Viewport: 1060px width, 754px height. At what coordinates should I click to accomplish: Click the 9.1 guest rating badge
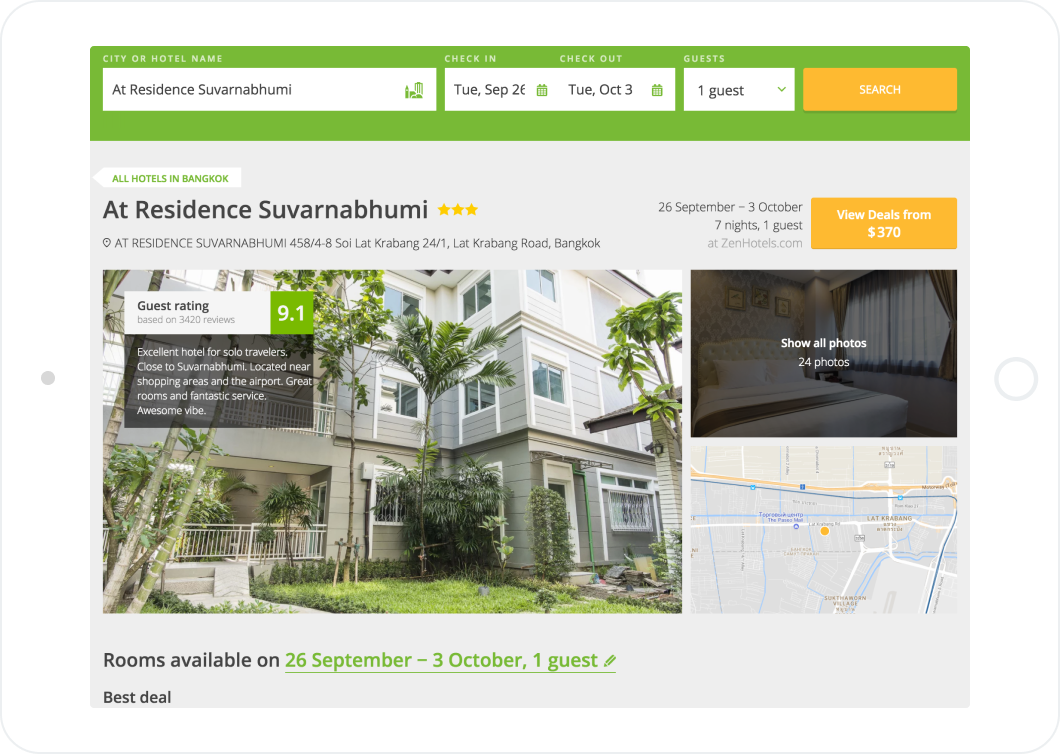tap(292, 313)
